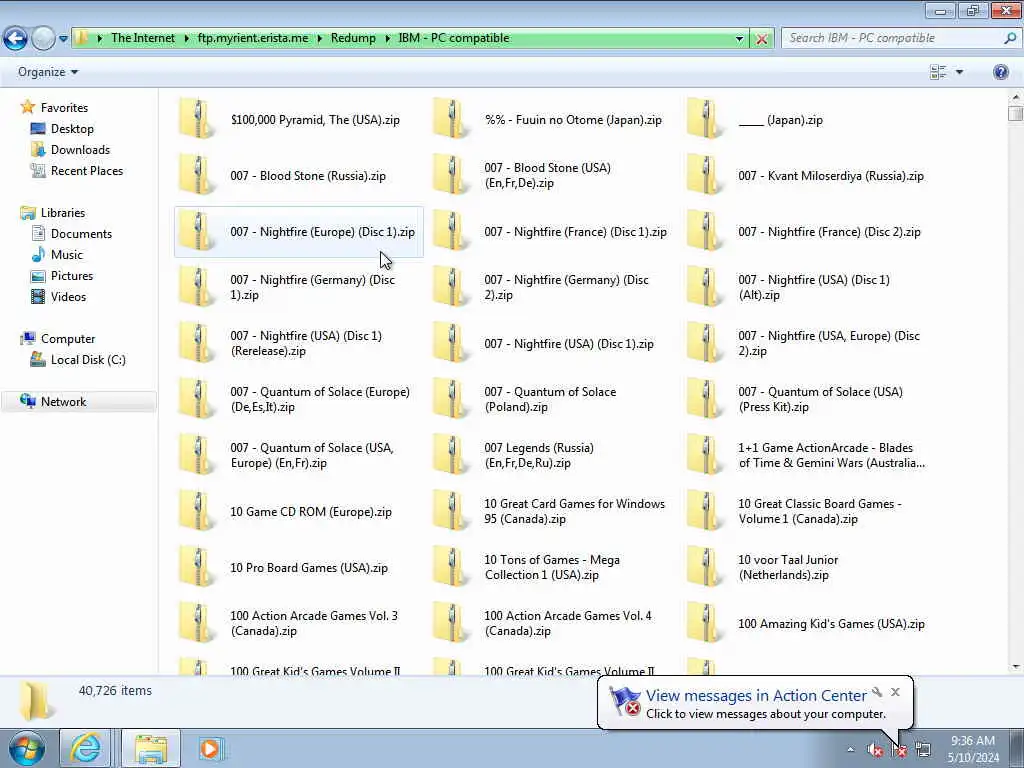Select Libraries in the navigation pane
The height and width of the screenshot is (768, 1024).
[x=63, y=213]
